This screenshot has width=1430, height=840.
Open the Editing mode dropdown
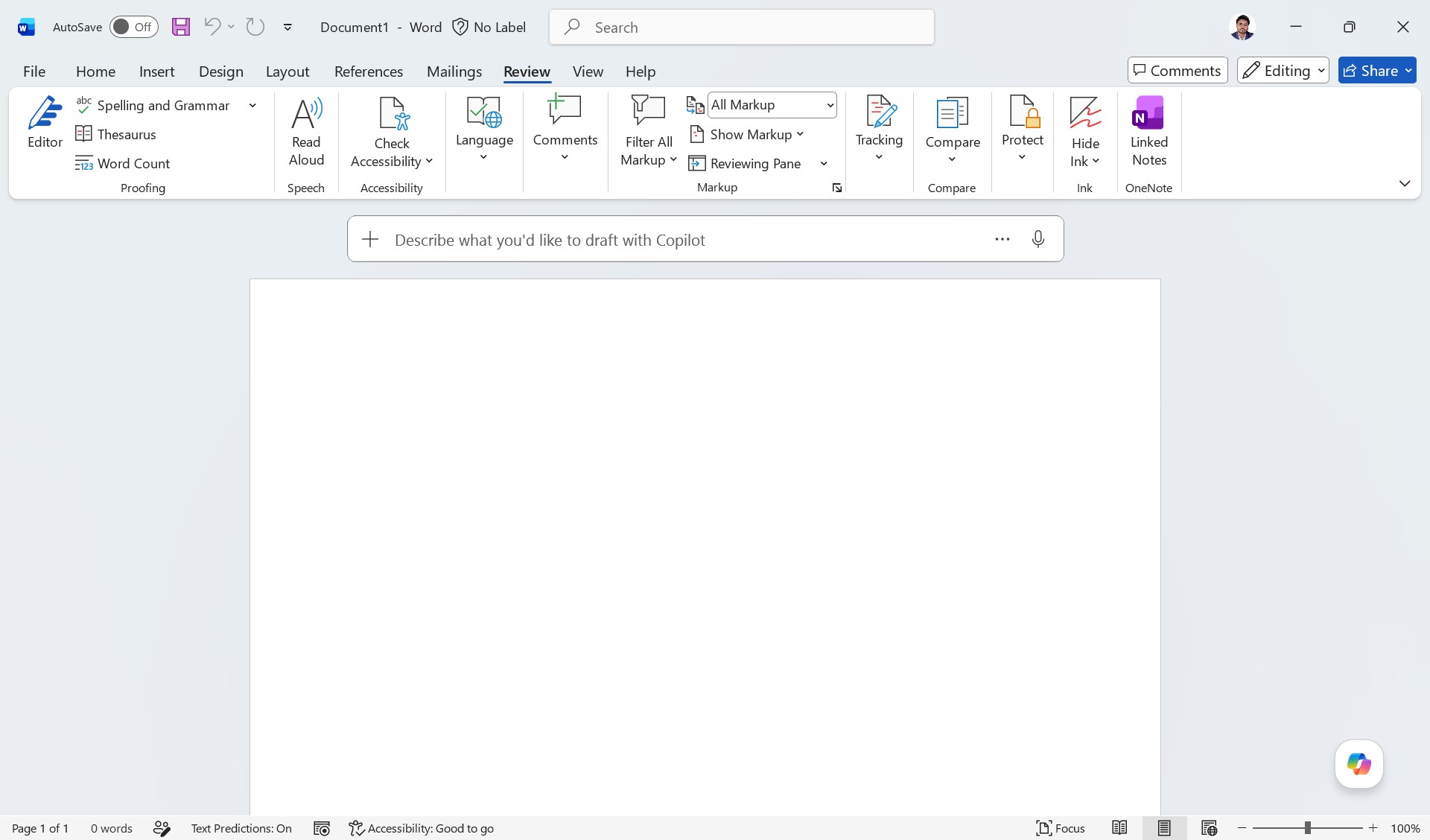tap(1283, 70)
